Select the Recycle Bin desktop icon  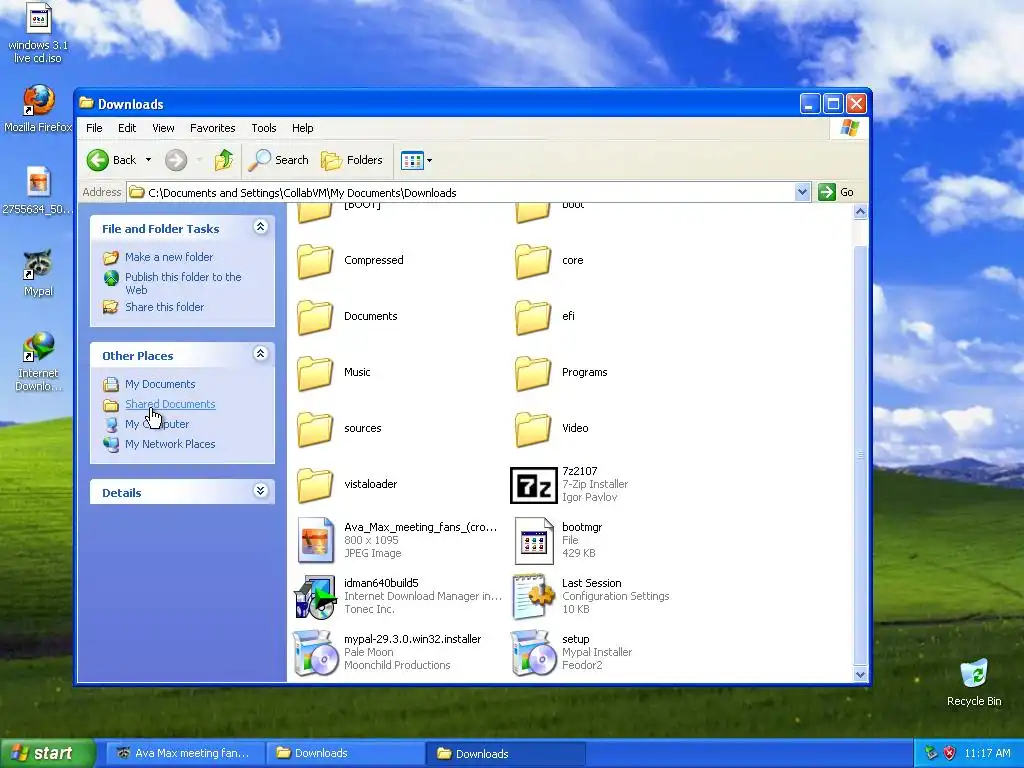[x=974, y=682]
